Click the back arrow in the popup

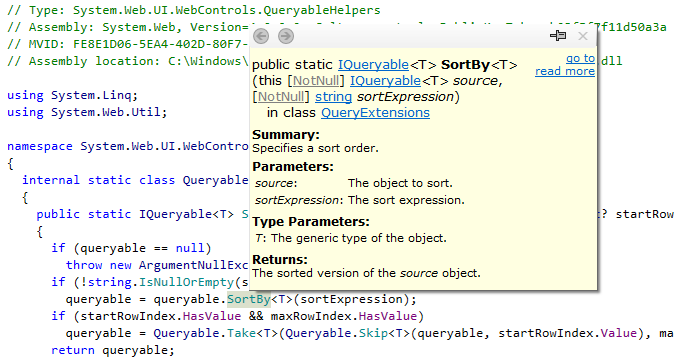click(261, 36)
